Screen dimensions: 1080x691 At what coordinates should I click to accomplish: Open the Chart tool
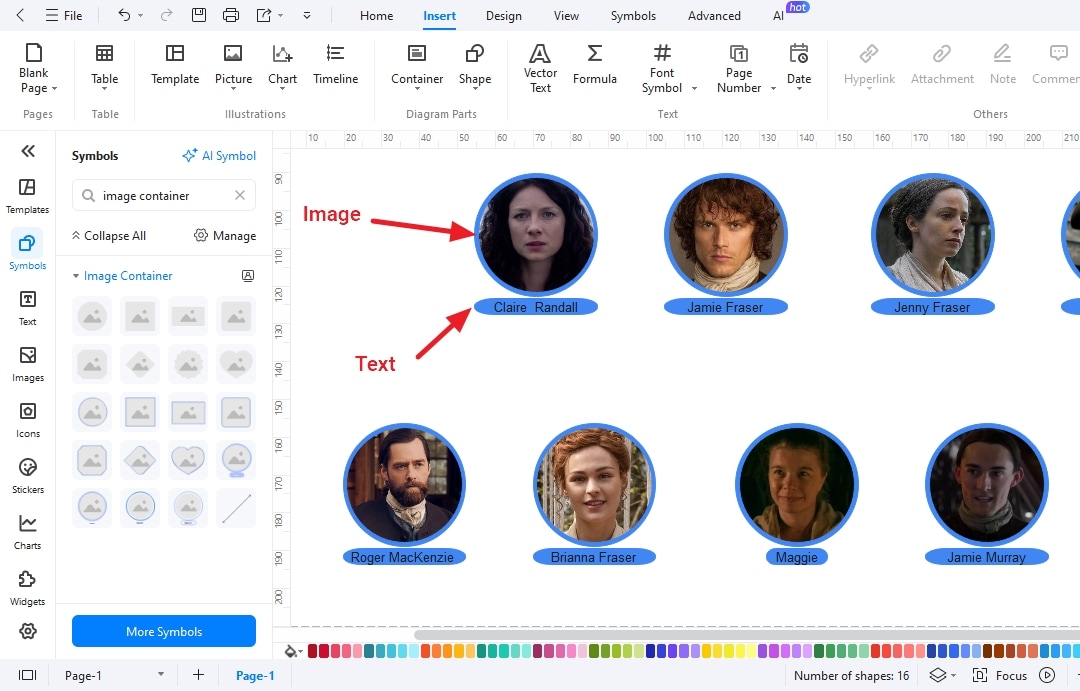tap(282, 67)
